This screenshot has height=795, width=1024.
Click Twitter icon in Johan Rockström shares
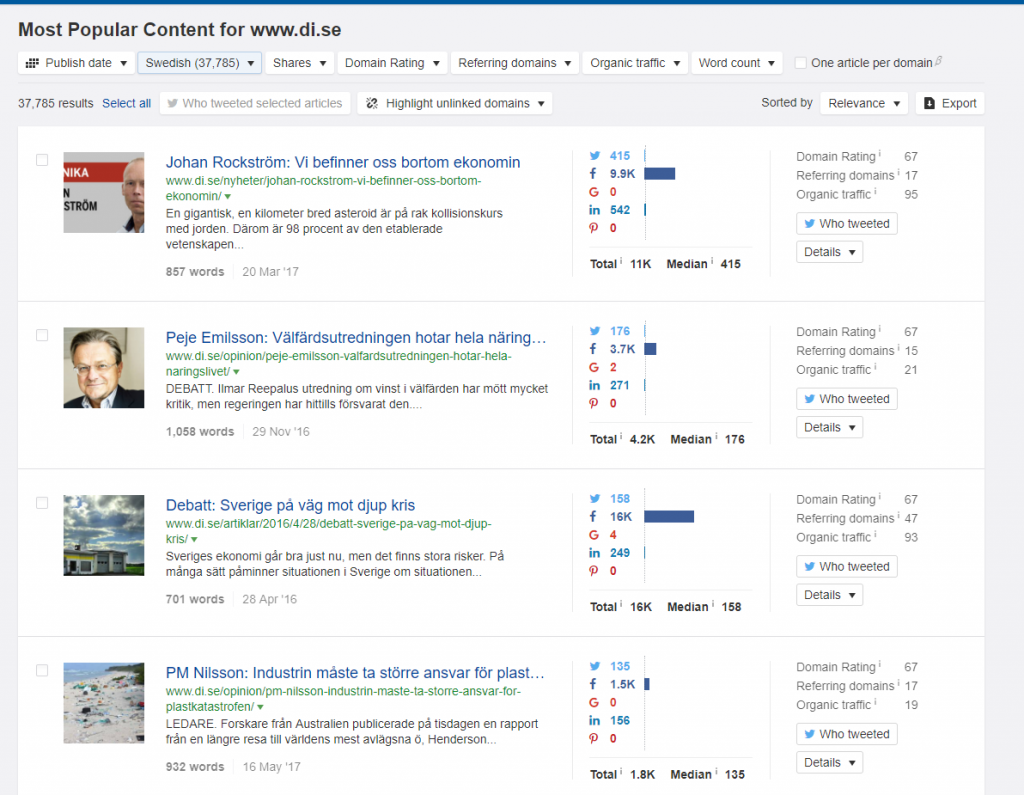[x=594, y=156]
